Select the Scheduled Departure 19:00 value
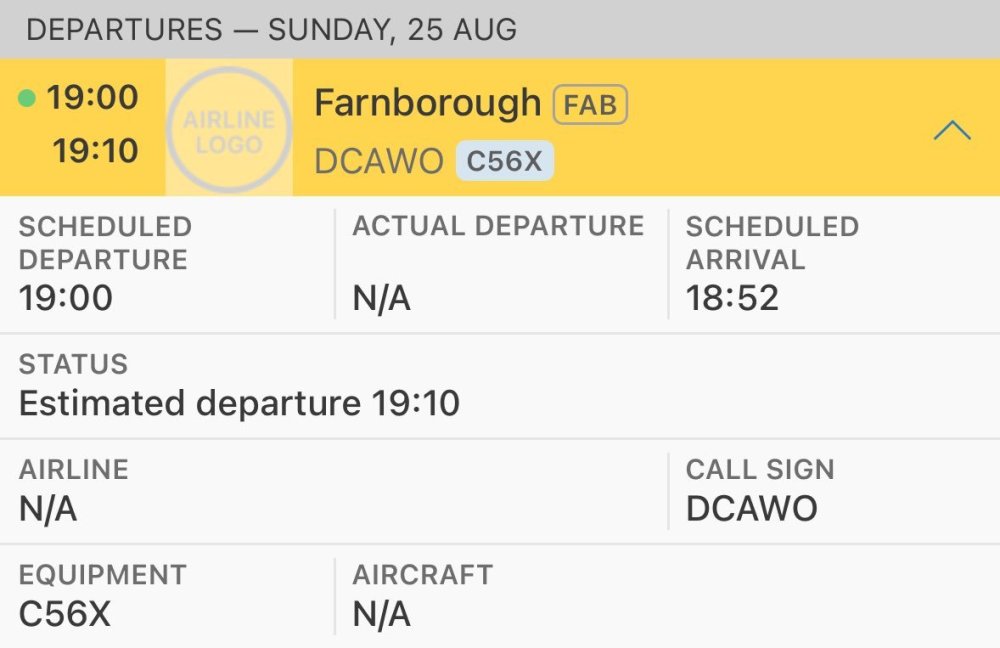This screenshot has height=648, width=1000. [x=66, y=298]
